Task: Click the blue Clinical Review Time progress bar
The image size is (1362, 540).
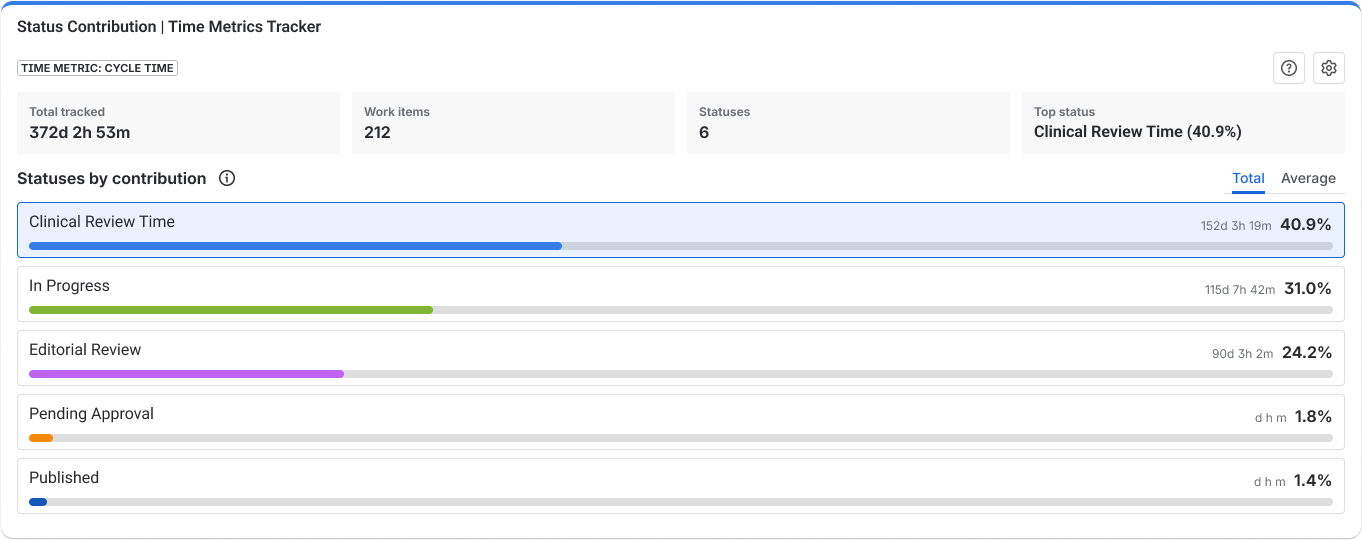Action: (x=295, y=246)
